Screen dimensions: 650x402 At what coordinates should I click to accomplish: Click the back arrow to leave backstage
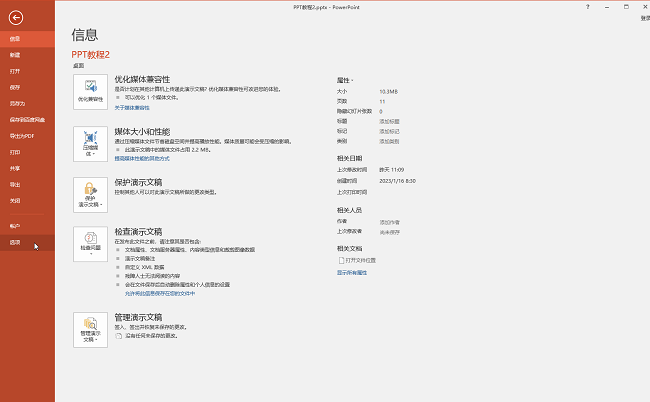click(16, 17)
